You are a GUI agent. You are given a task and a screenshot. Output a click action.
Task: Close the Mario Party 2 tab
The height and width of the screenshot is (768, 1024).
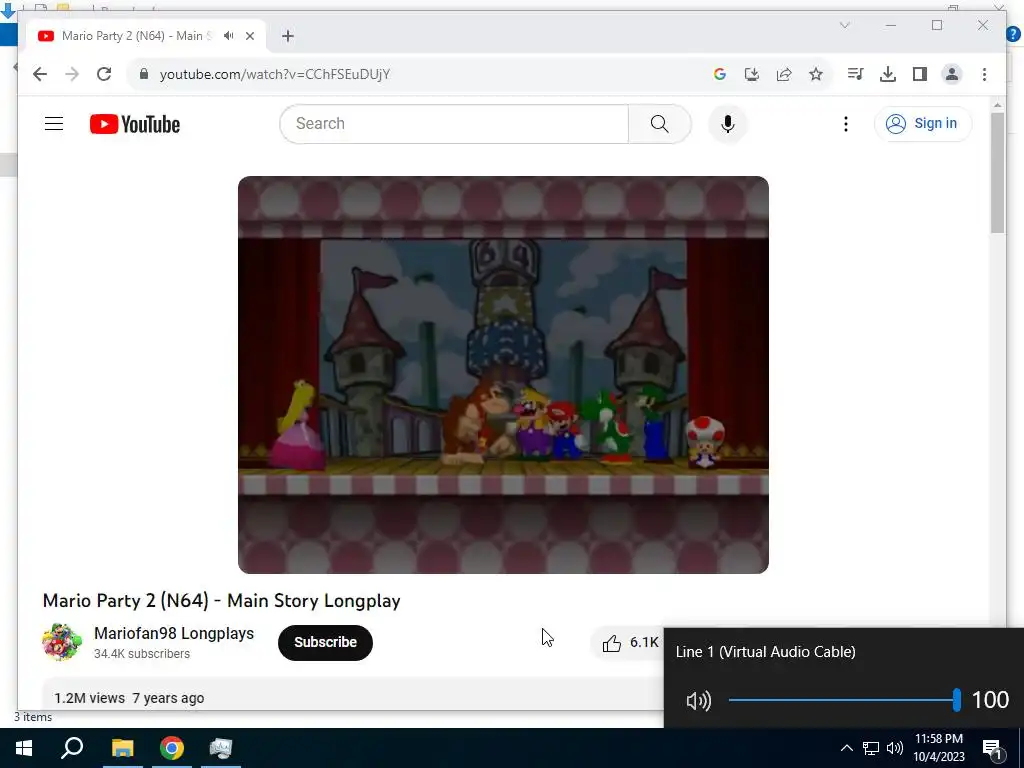tap(249, 36)
